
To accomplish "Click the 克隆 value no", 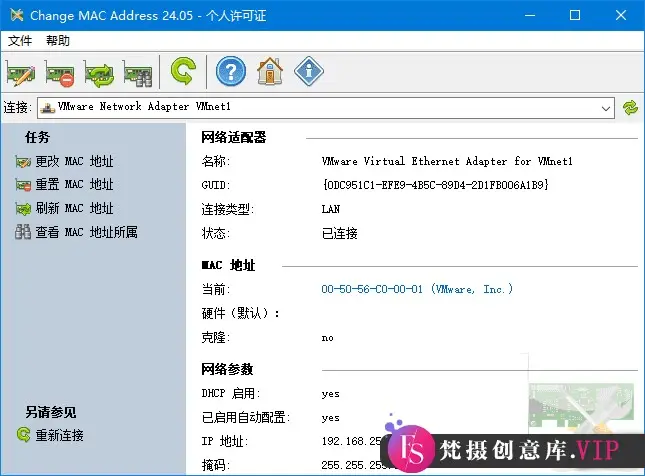I will point(327,338).
